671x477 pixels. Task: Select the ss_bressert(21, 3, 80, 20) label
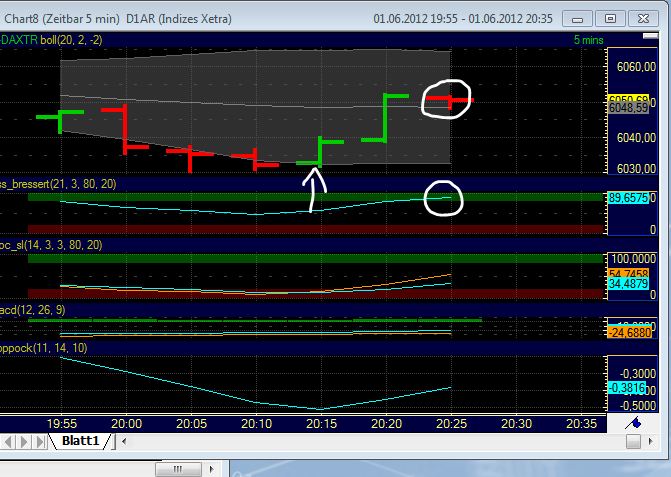click(x=58, y=184)
